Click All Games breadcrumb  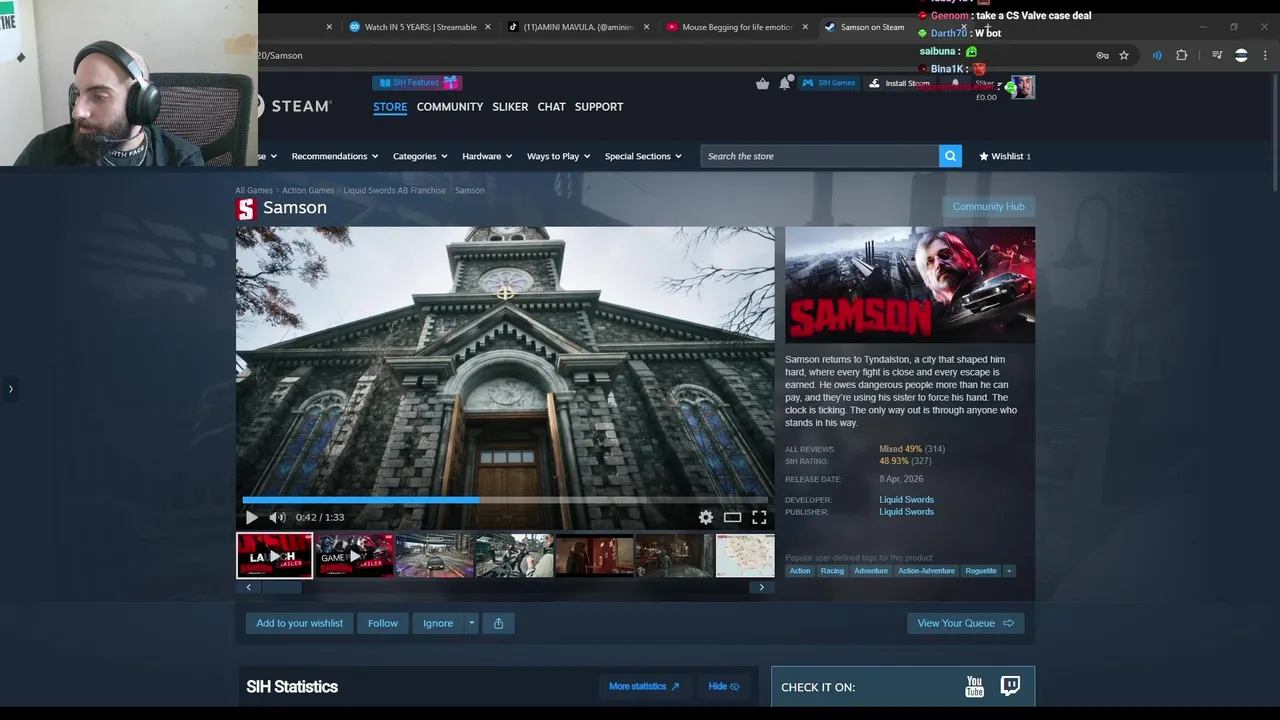254,190
